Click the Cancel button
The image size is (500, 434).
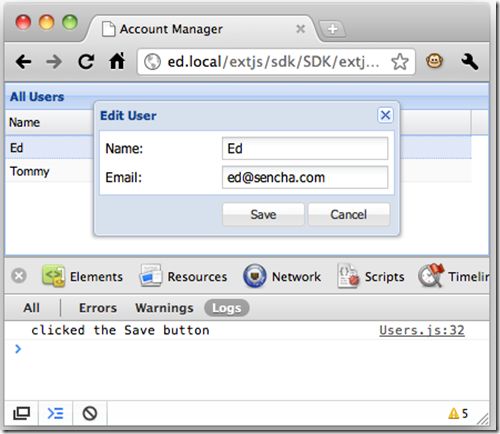click(x=349, y=214)
